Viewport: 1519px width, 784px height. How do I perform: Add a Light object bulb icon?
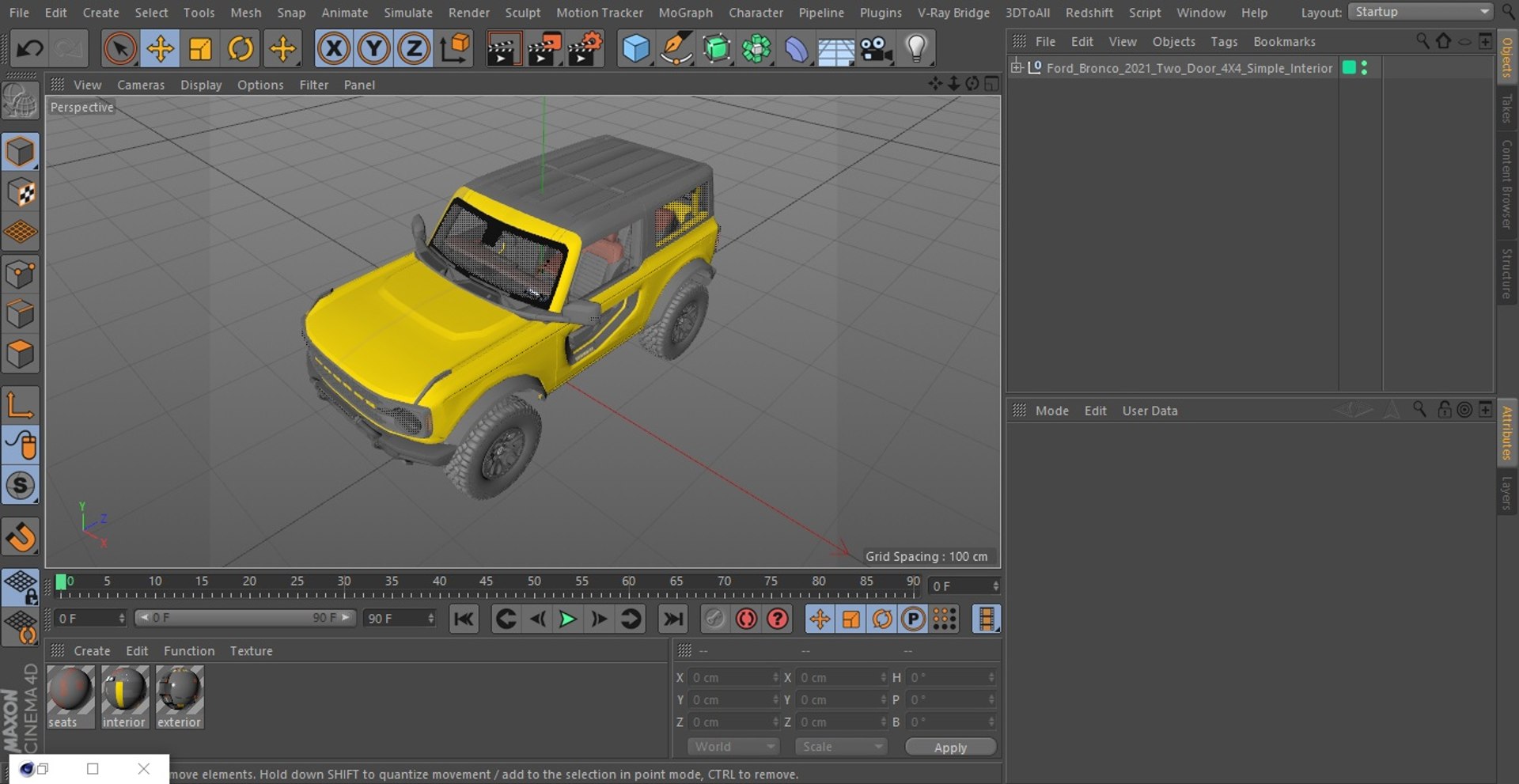tap(916, 49)
